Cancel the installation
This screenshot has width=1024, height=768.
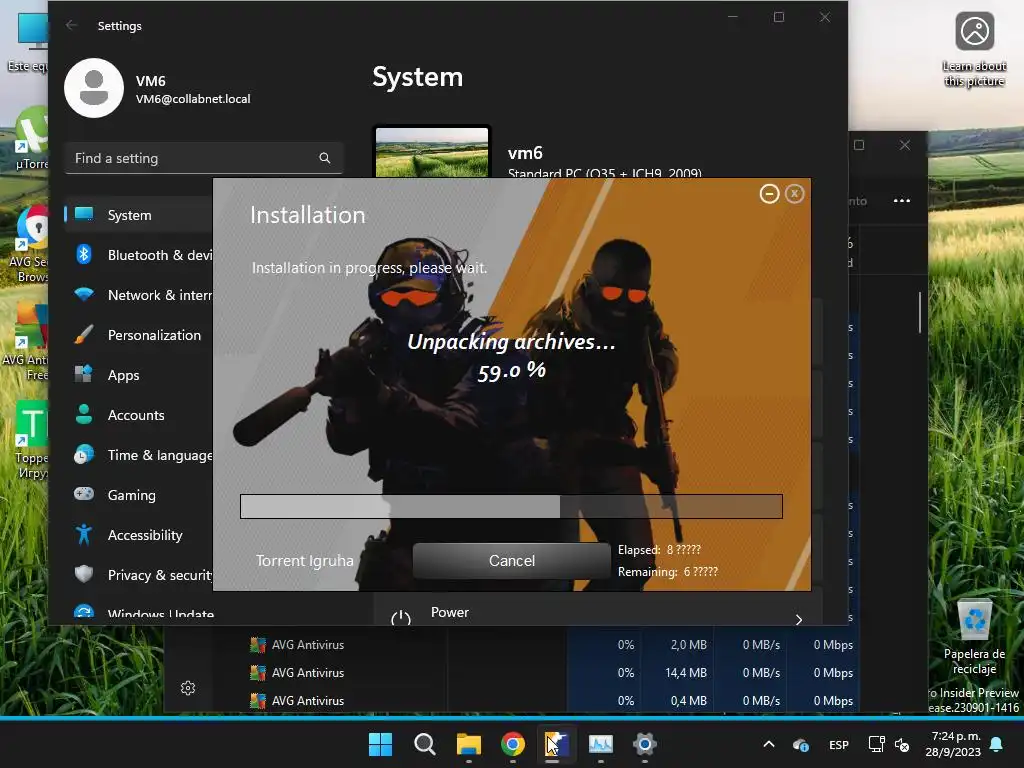click(511, 560)
